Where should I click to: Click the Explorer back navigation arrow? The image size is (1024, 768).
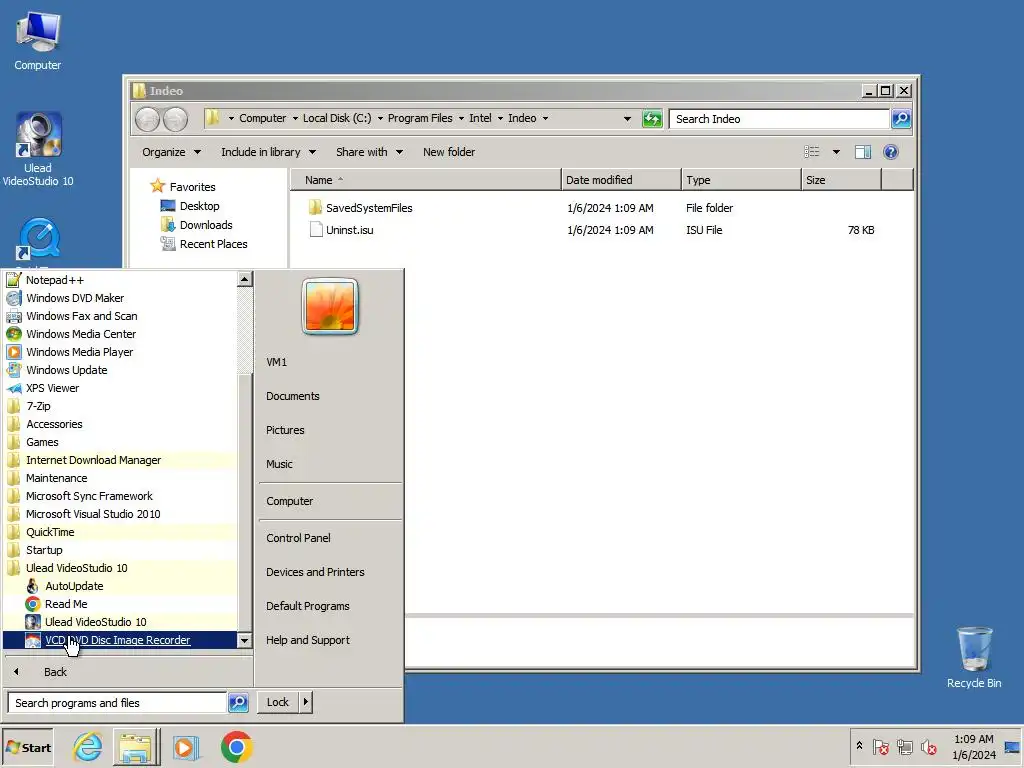(148, 120)
